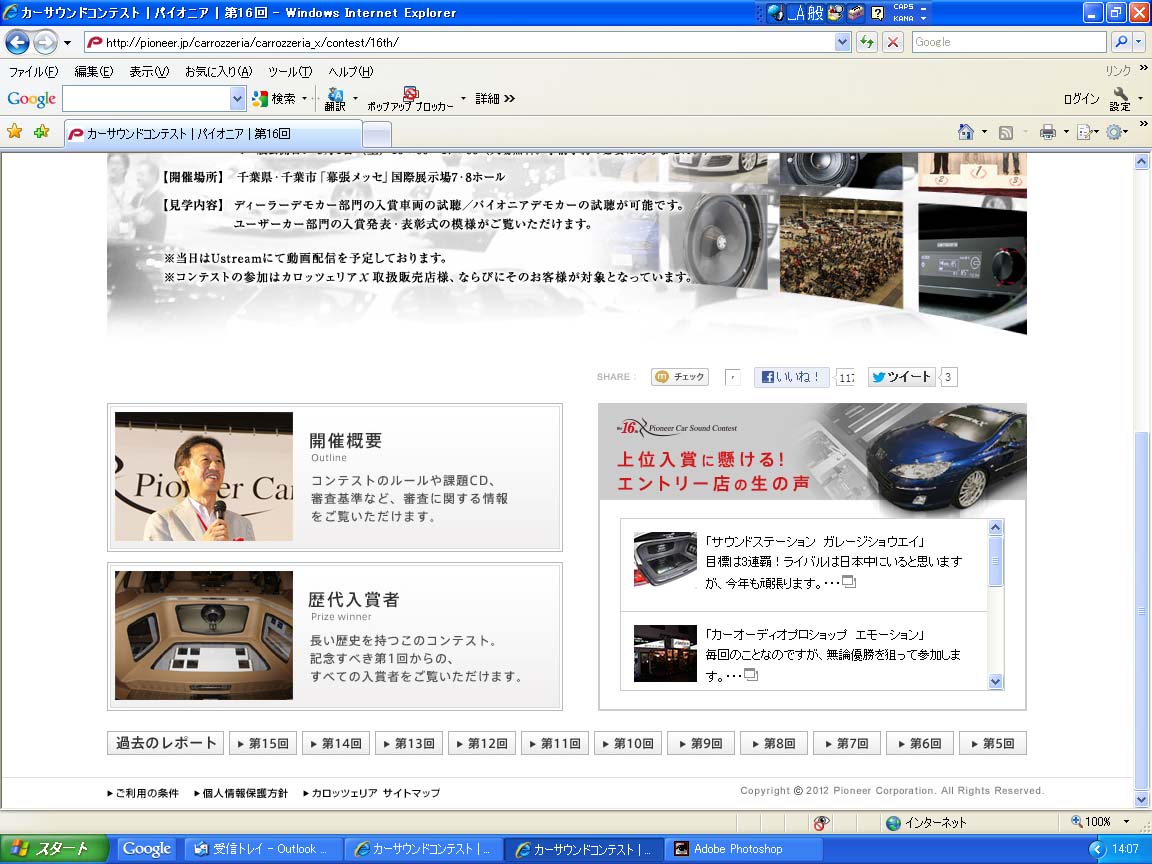The image size is (1152, 864).
Task: Open the search provider dropdown arrow
Action: pos(1140,42)
